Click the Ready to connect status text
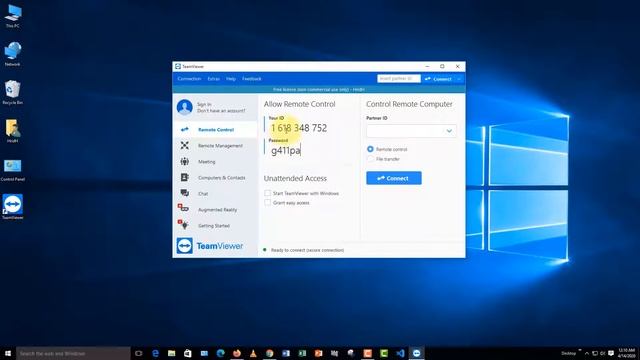This screenshot has width=640, height=360. click(x=307, y=250)
